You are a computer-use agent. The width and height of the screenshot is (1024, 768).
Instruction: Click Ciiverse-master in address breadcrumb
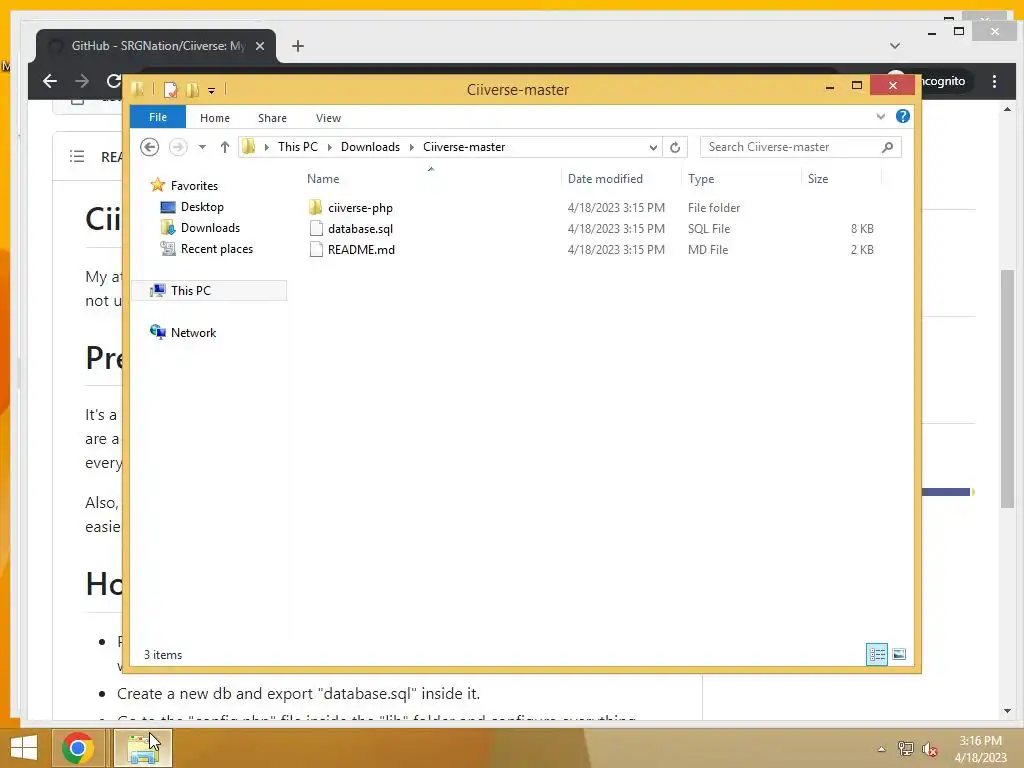464,147
